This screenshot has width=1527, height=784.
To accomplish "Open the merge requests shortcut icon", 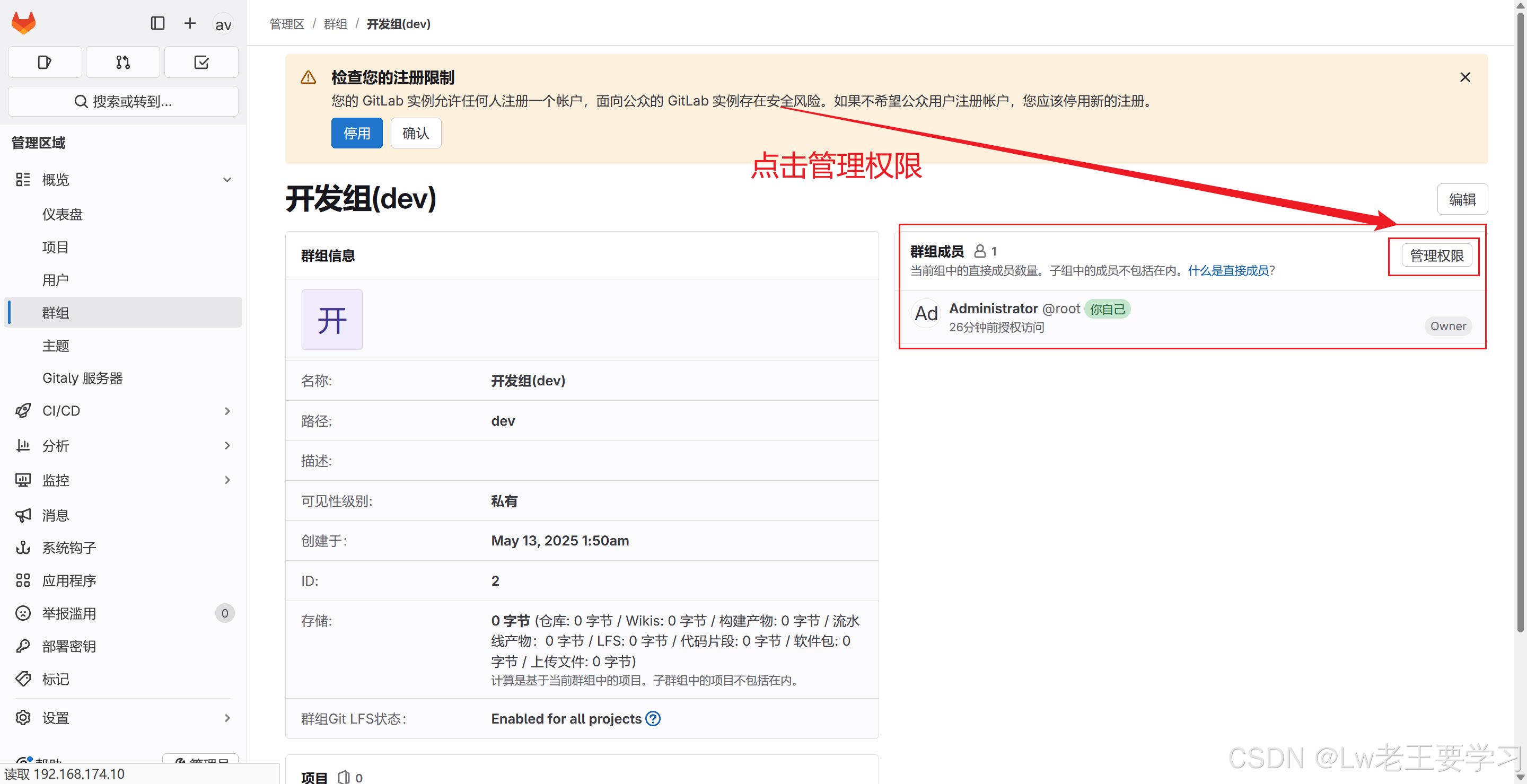I will click(x=122, y=62).
